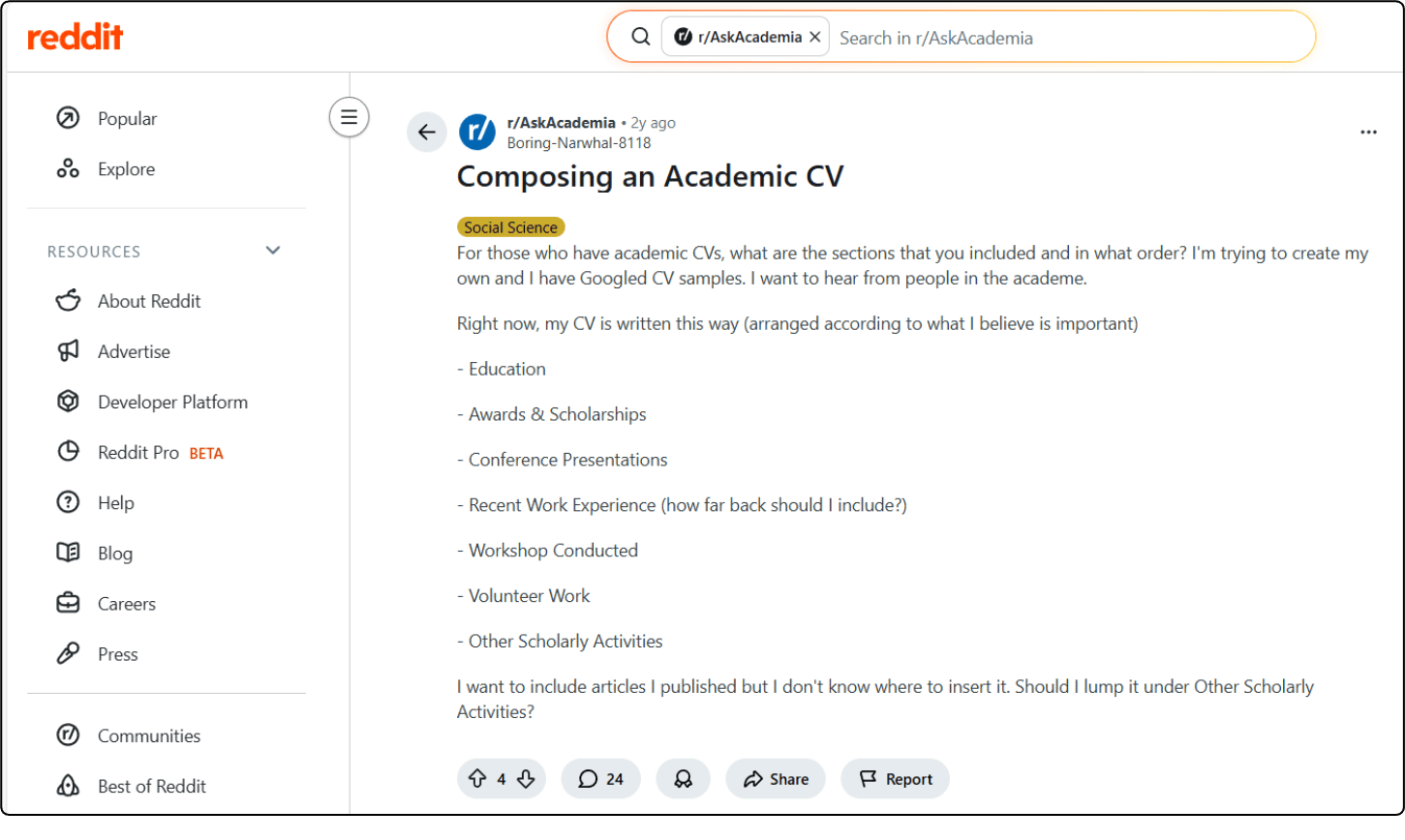Image resolution: width=1405 pixels, height=840 pixels.
Task: Click the r/AskAcademia community avatar
Action: tap(477, 133)
